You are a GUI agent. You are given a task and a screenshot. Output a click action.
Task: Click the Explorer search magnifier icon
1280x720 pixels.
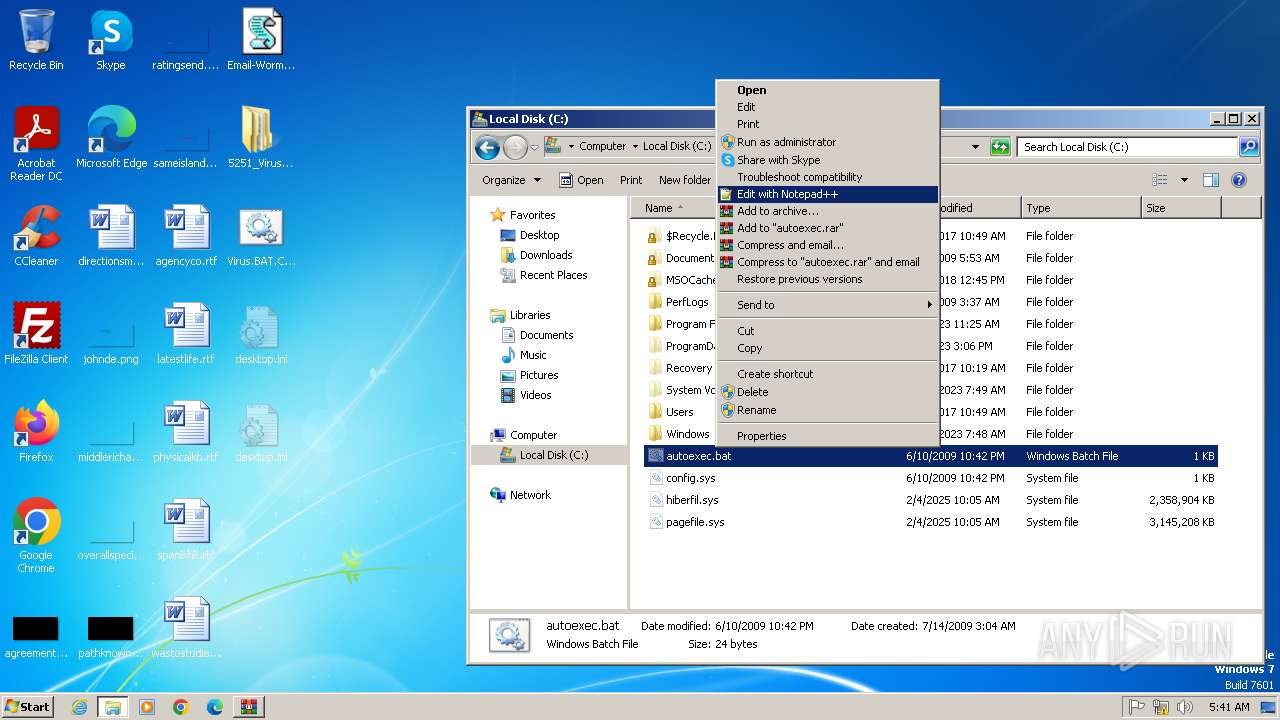click(1249, 147)
